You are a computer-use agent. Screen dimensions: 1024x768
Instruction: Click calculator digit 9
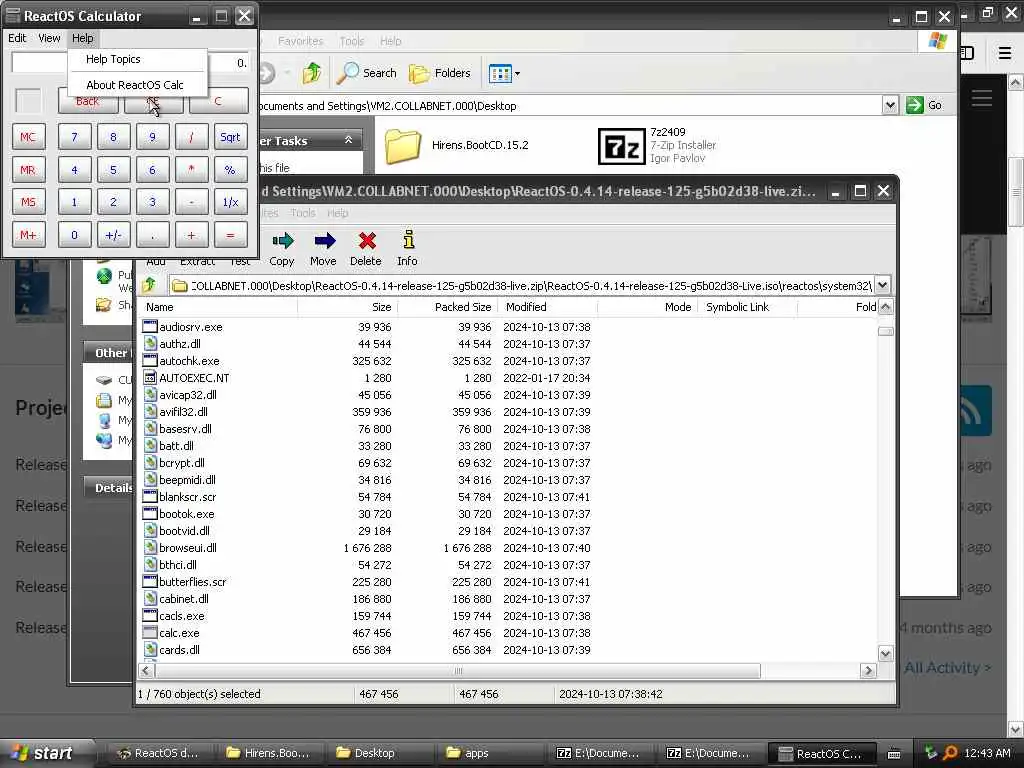coord(152,137)
